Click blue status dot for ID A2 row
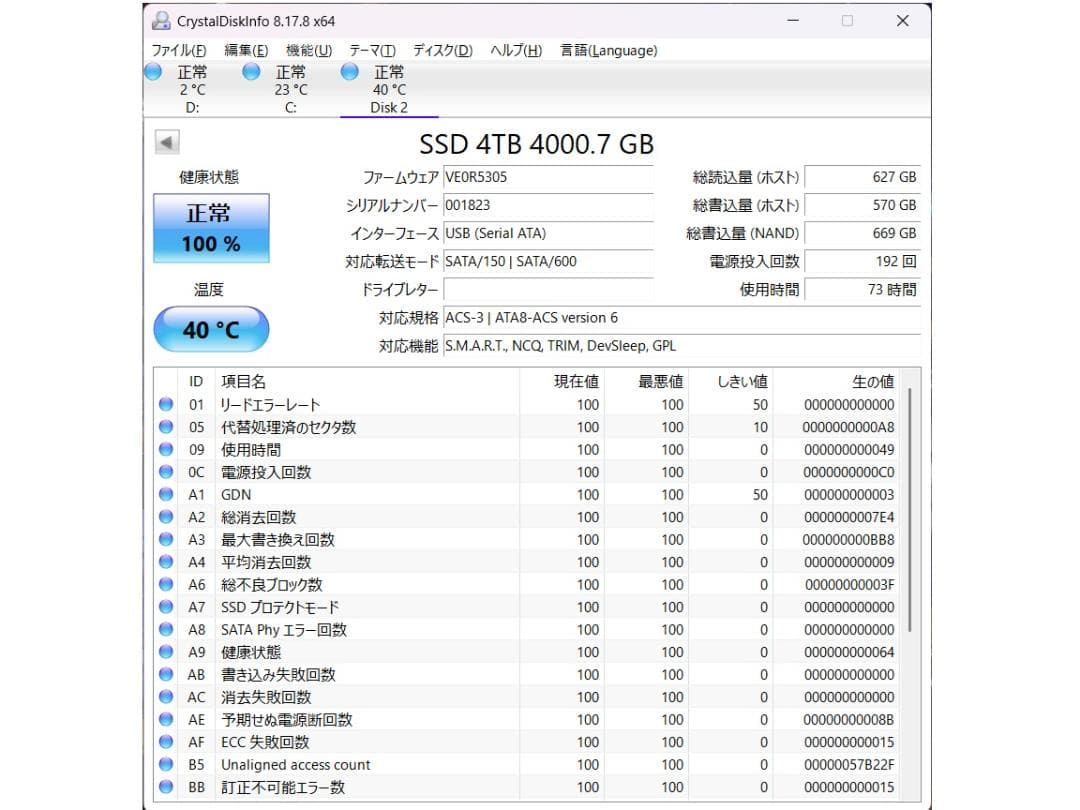 (x=166, y=517)
